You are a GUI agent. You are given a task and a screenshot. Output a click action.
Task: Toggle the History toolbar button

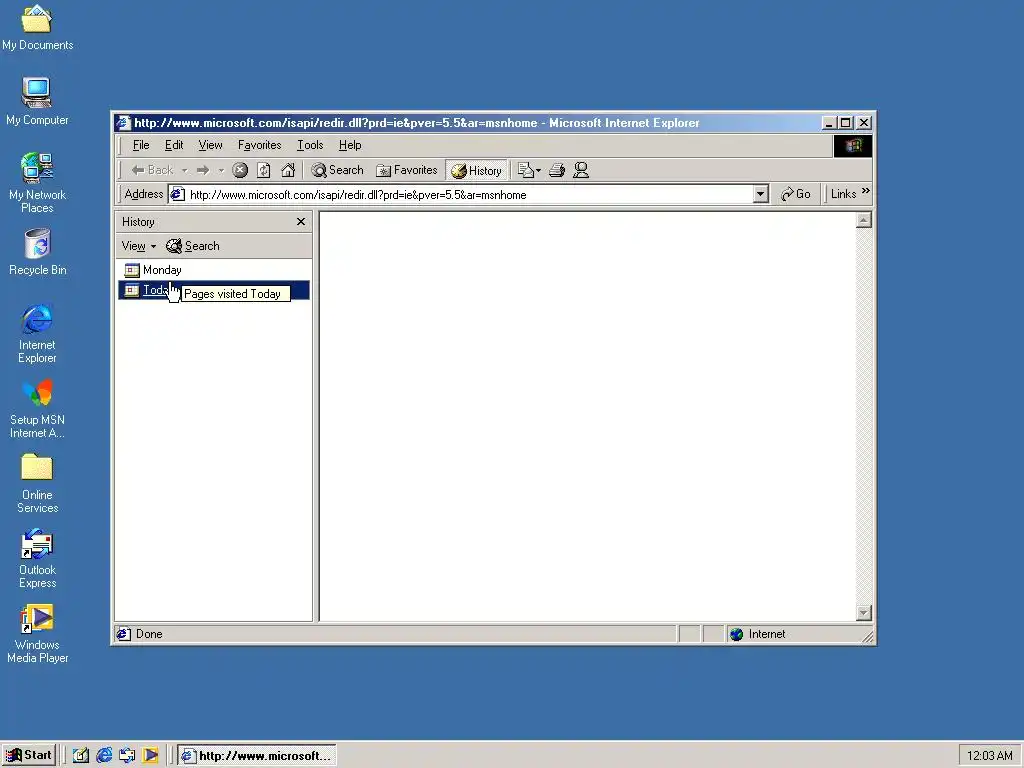[x=477, y=170]
